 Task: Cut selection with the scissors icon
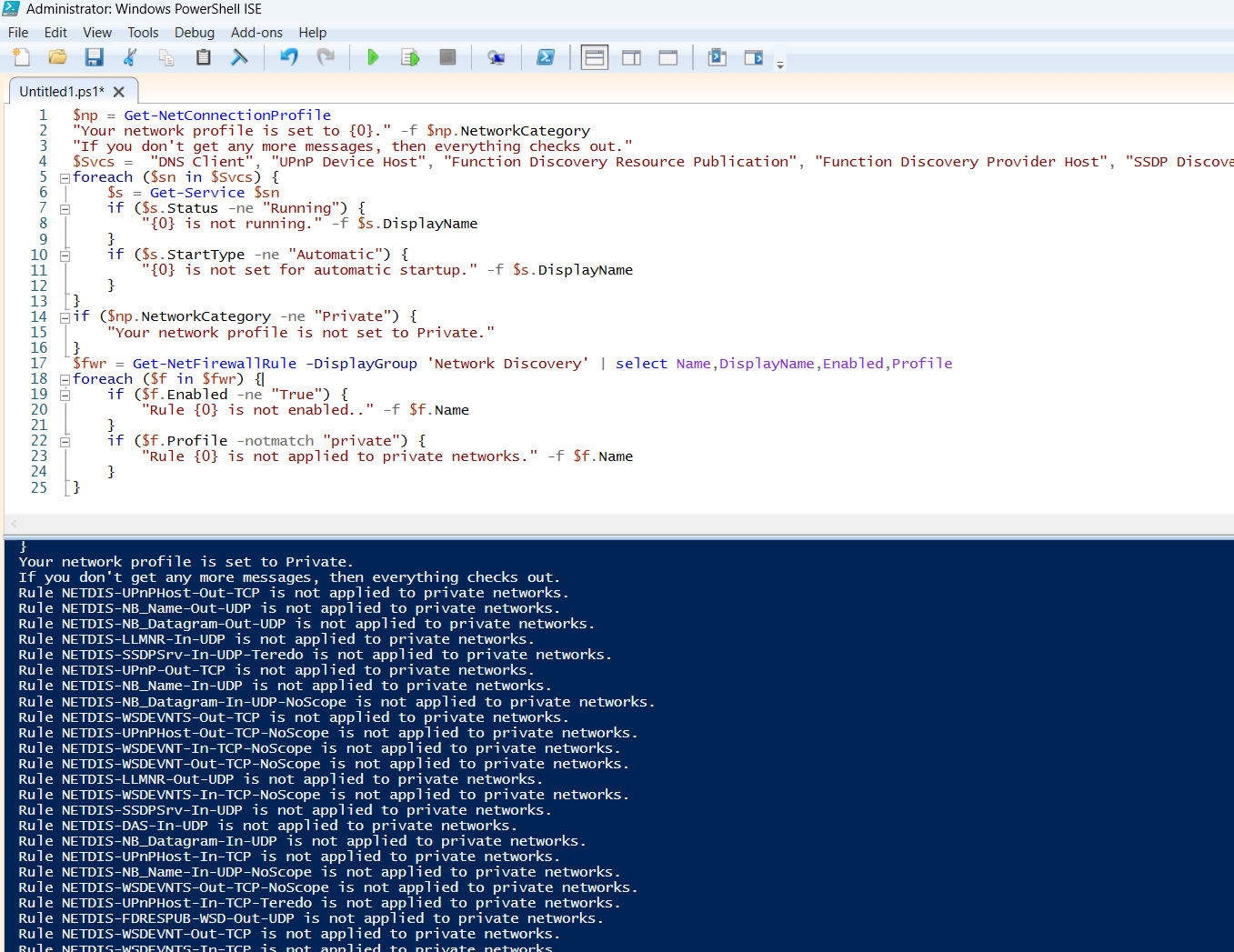coord(130,57)
